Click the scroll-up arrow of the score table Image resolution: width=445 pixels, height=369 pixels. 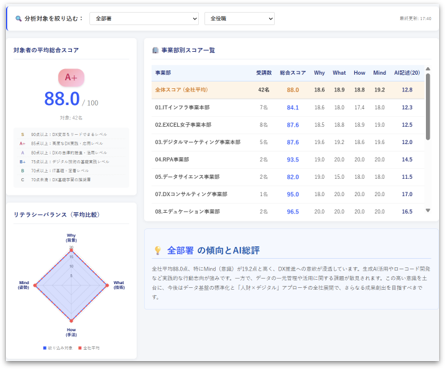(x=428, y=69)
